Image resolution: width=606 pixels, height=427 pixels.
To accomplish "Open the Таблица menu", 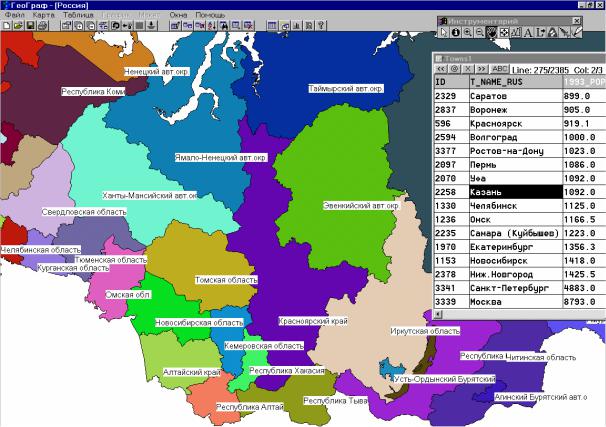I will [78, 15].
